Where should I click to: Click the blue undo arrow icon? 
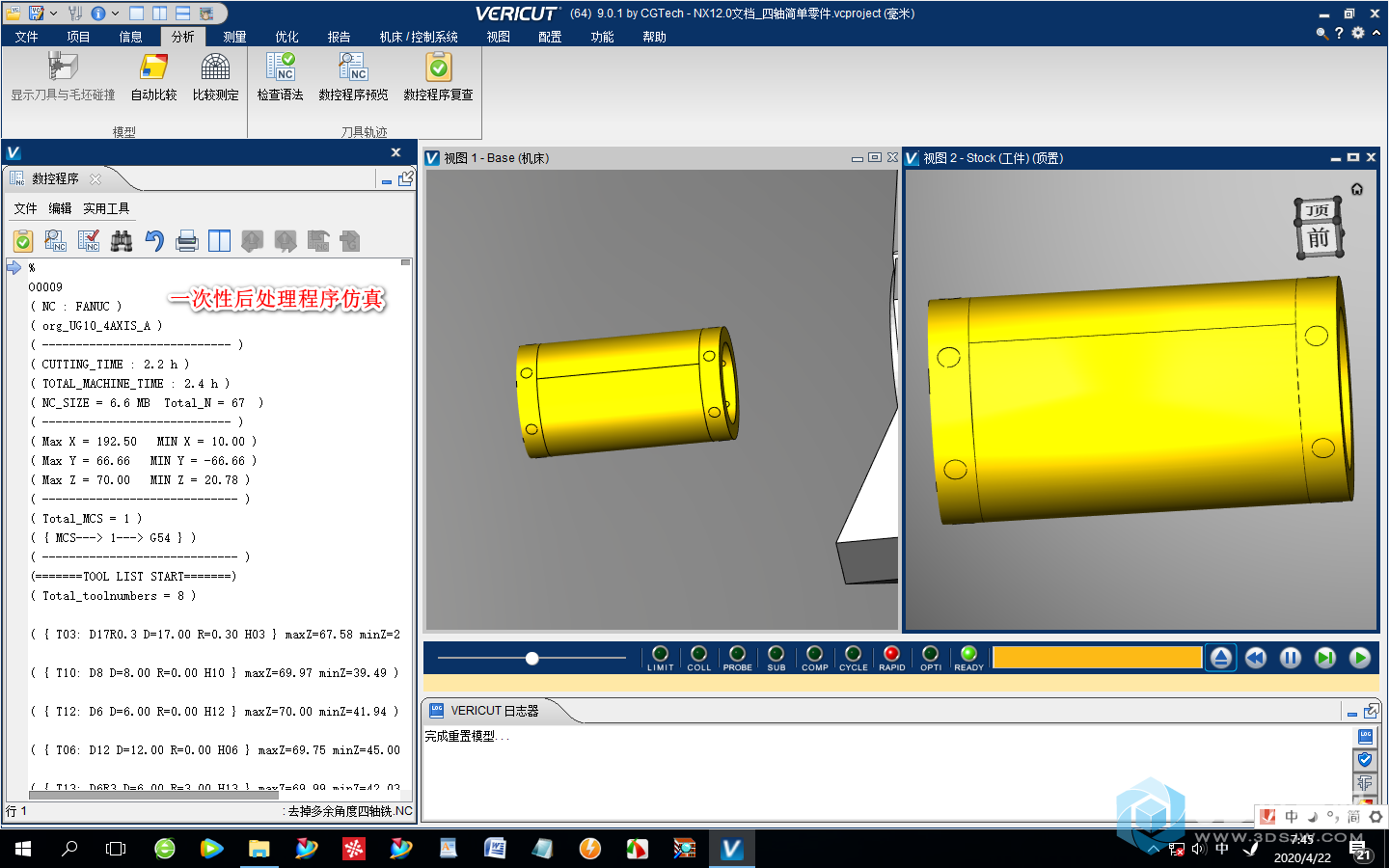(154, 241)
